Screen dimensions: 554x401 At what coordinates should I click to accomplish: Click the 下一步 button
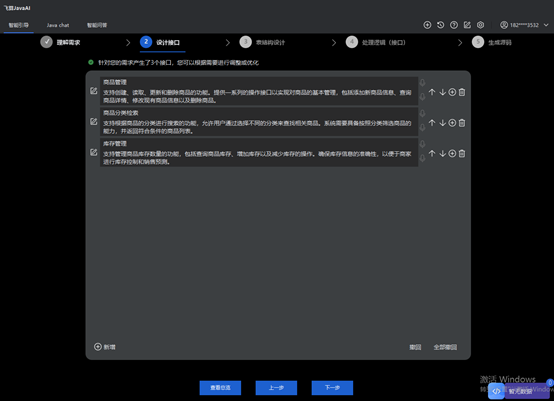[x=332, y=388]
